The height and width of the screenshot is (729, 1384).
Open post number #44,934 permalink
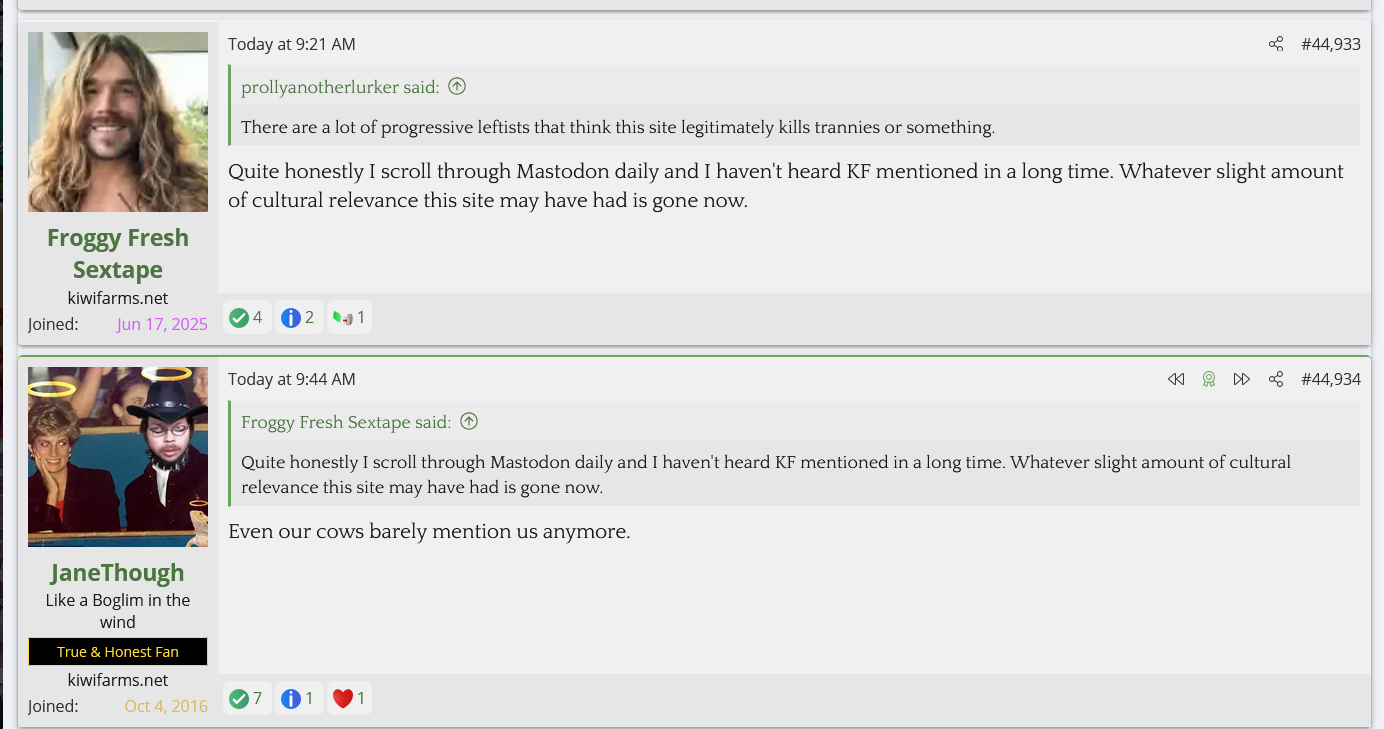tap(1330, 379)
